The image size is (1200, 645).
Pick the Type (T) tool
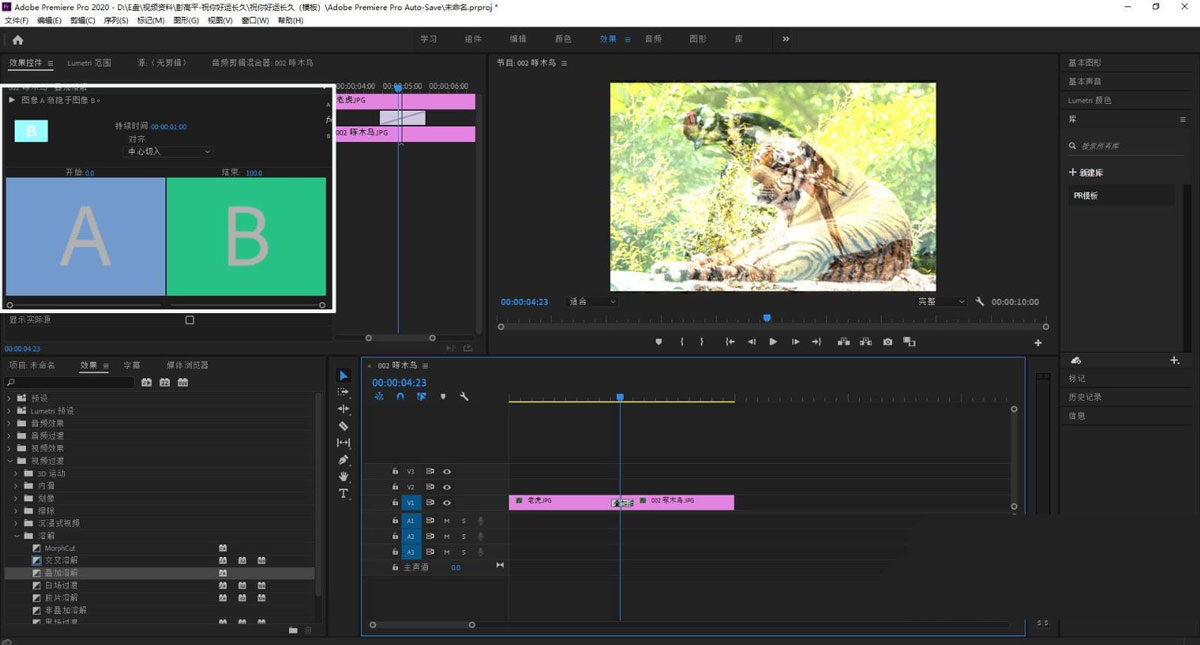click(343, 494)
